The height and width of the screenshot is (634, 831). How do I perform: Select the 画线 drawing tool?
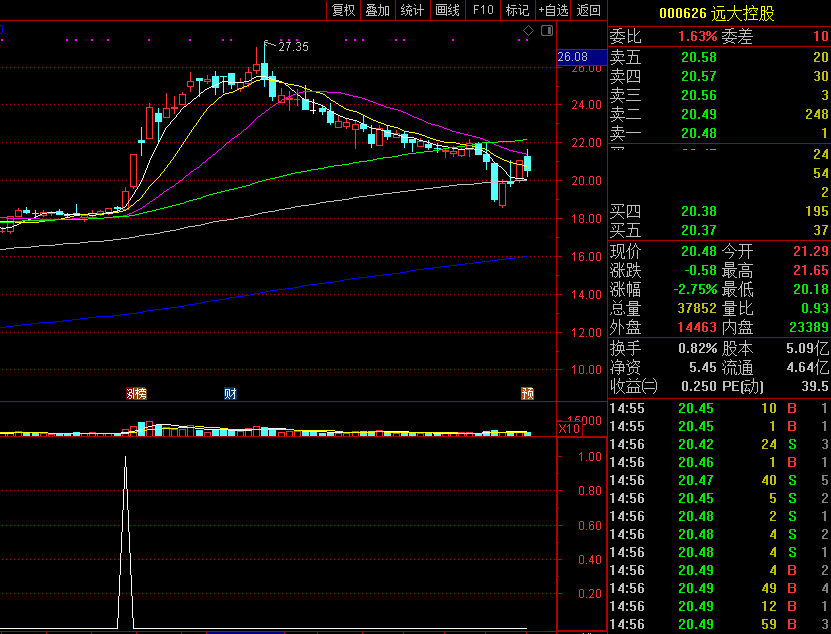tap(447, 10)
